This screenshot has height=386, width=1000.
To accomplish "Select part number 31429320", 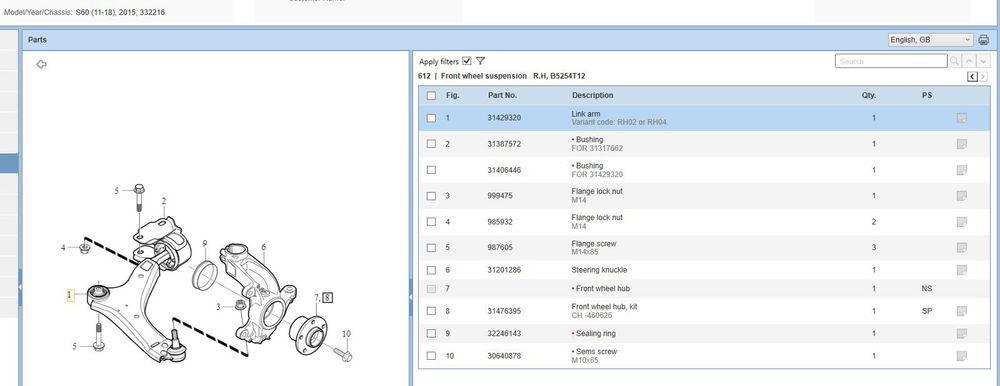I will pos(504,118).
